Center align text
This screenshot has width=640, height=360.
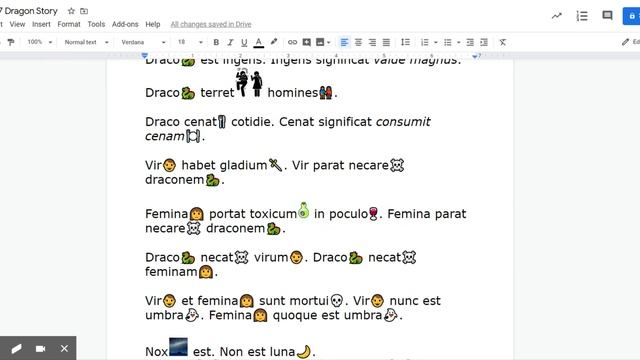tap(358, 42)
